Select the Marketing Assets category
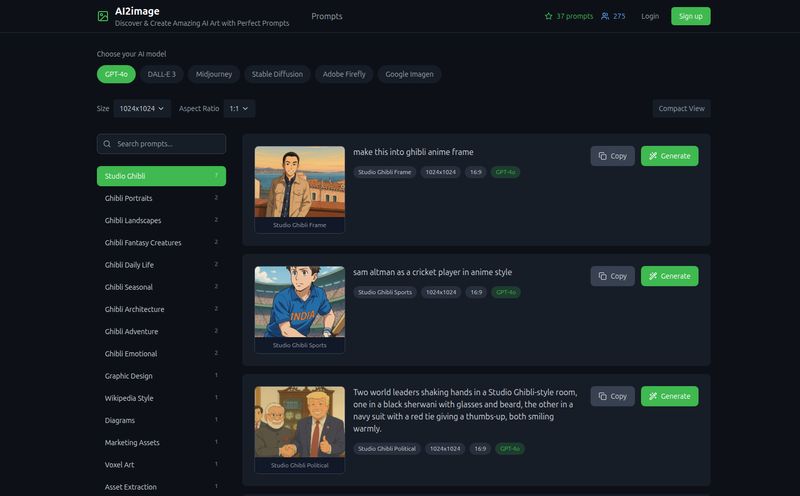 coord(161,442)
